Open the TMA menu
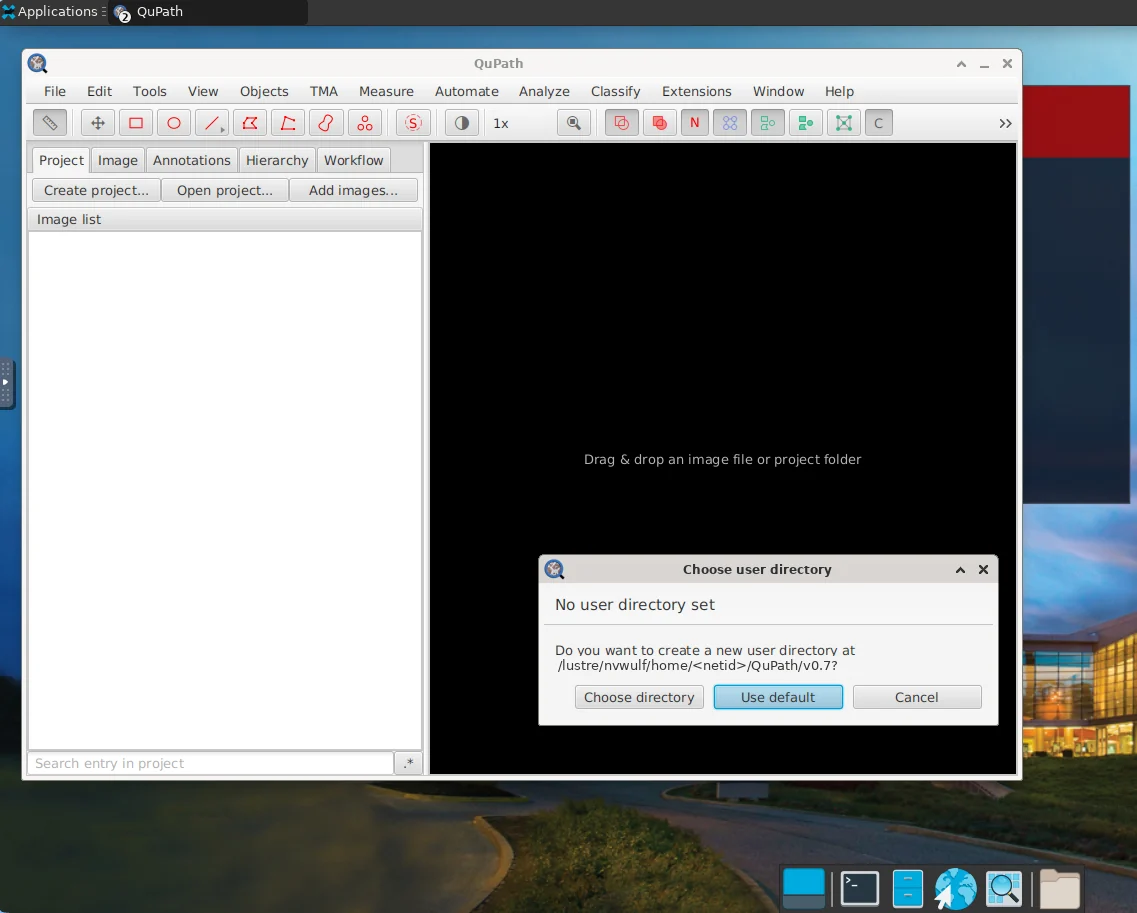 tap(323, 91)
